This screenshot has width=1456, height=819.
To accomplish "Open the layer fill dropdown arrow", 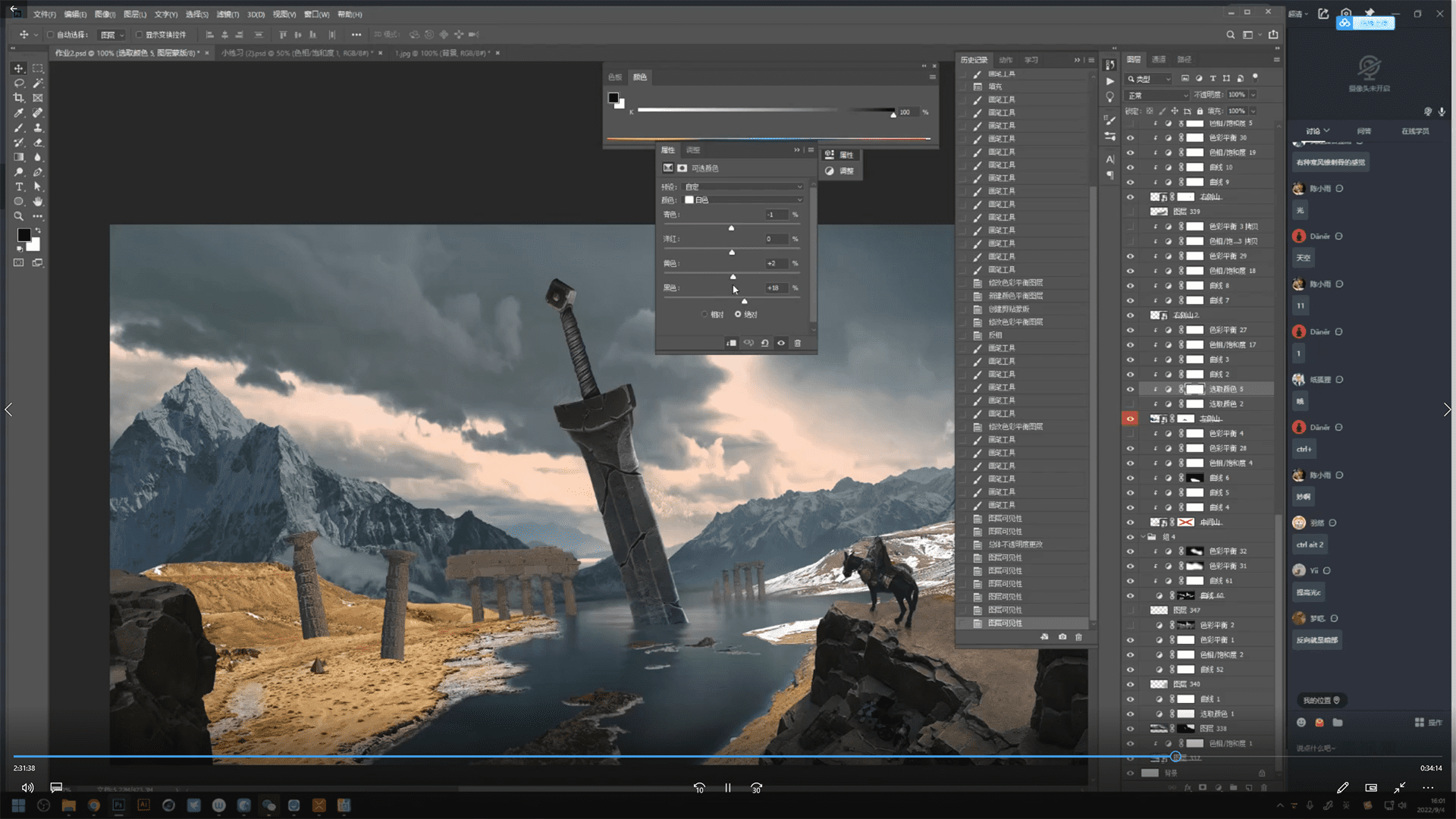I will [x=1253, y=111].
